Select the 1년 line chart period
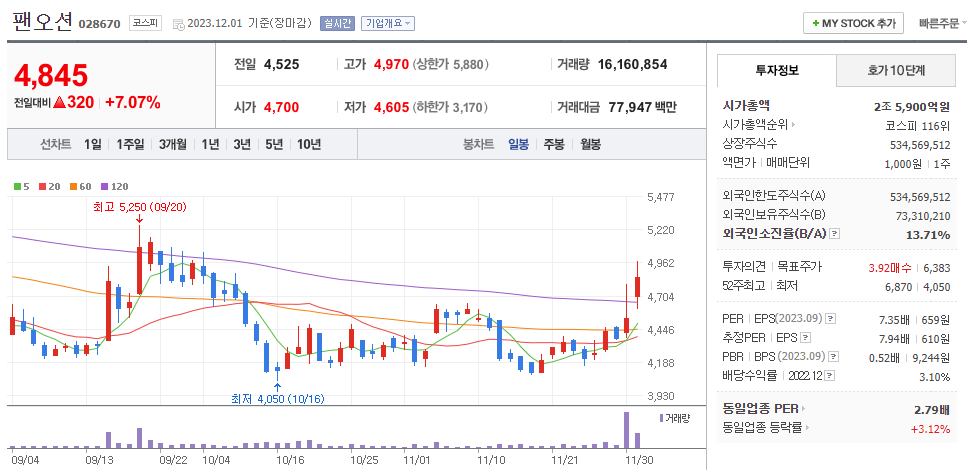The height and width of the screenshot is (470, 967). (x=210, y=145)
